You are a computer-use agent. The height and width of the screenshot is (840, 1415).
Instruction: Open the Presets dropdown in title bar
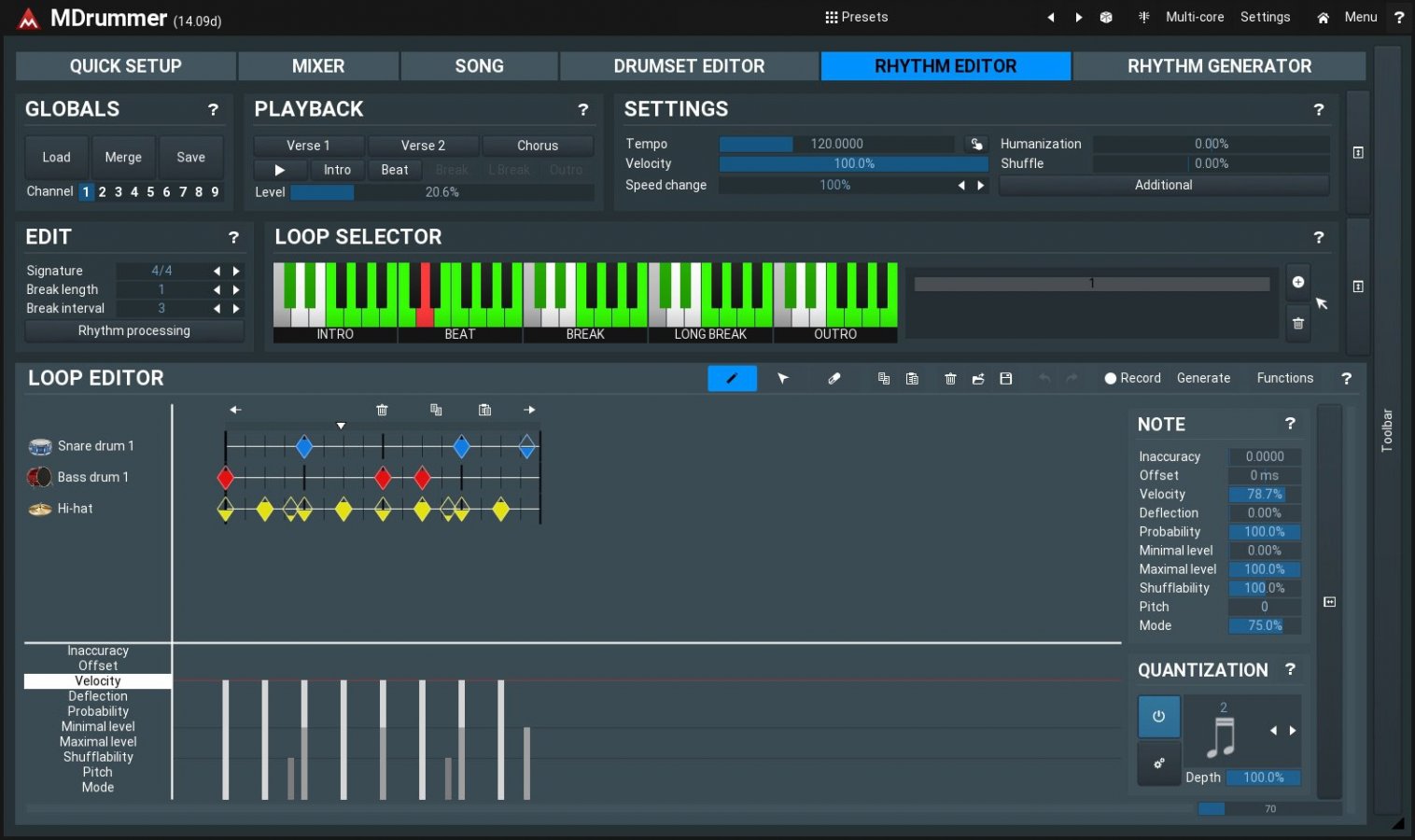tap(856, 17)
